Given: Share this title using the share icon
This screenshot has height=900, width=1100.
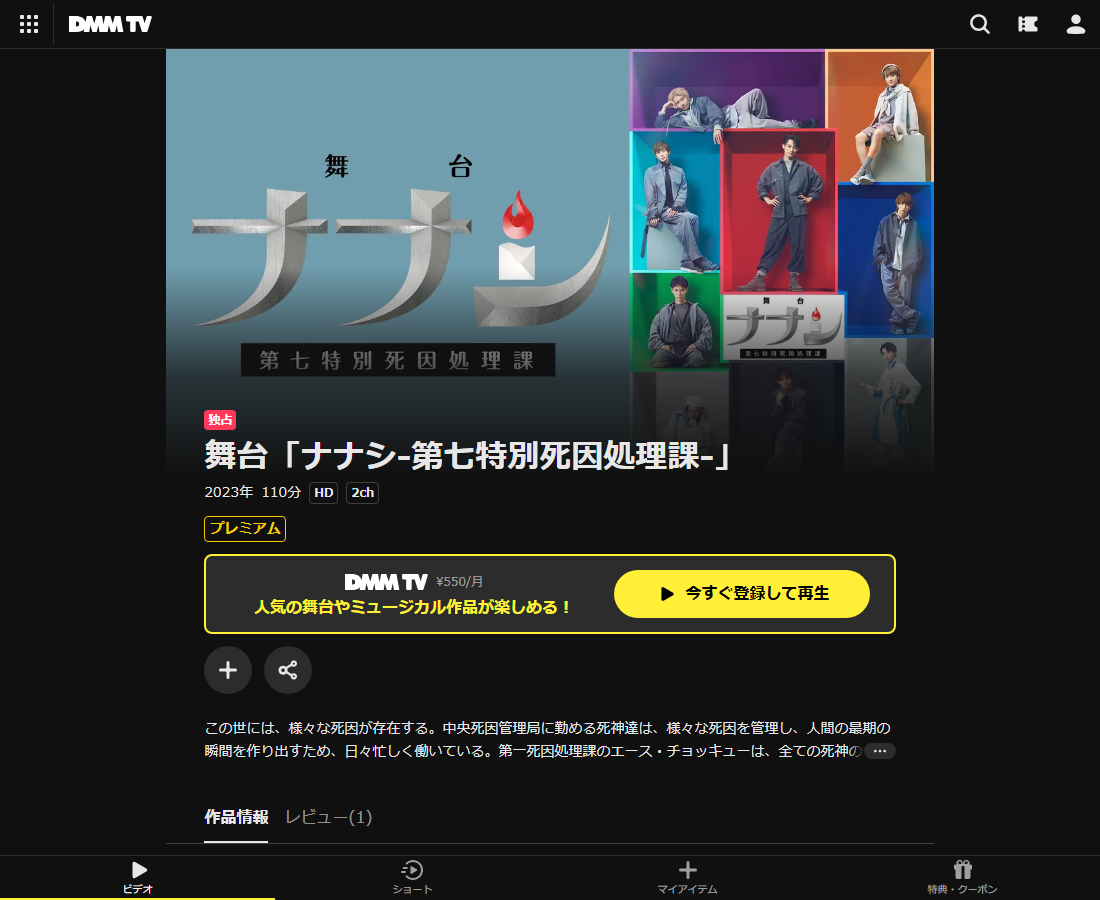Looking at the screenshot, I should (288, 670).
